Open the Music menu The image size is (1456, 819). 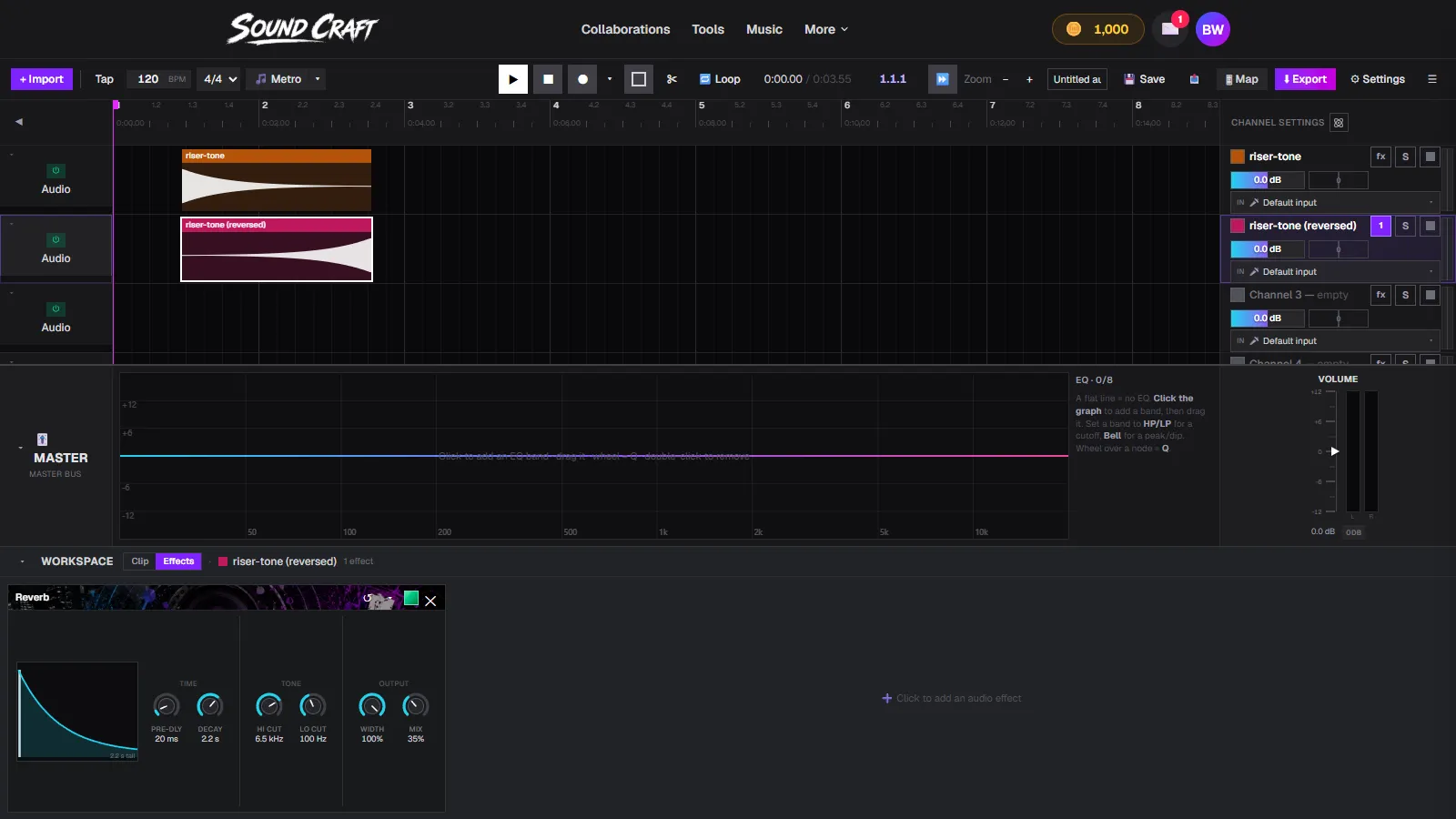764,29
